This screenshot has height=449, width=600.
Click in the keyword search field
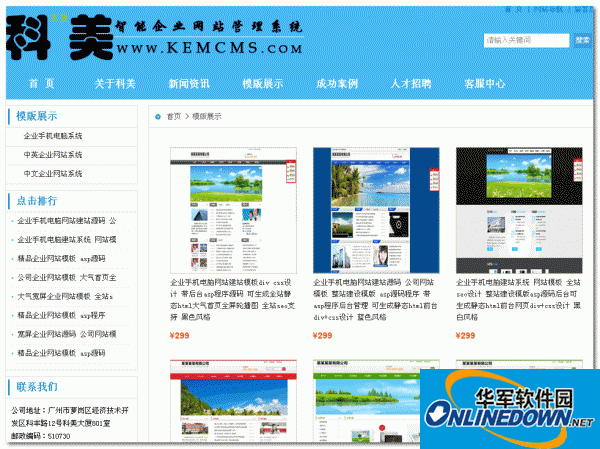click(x=526, y=40)
